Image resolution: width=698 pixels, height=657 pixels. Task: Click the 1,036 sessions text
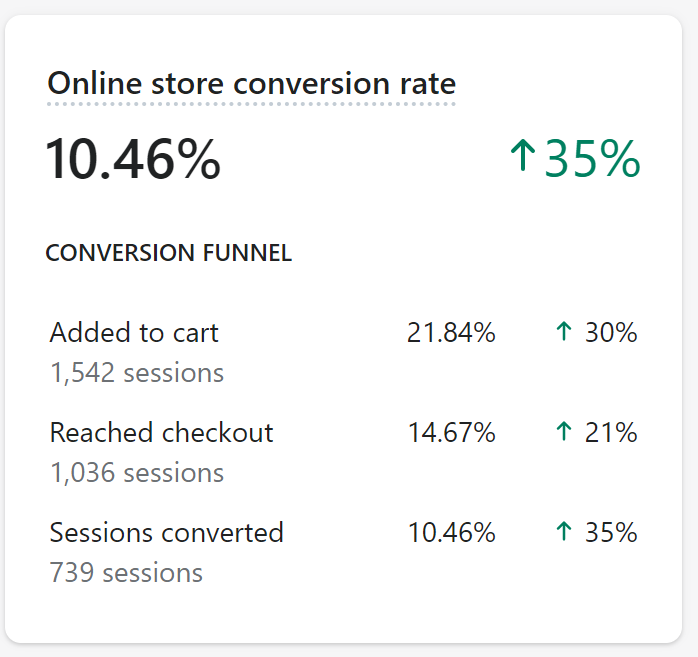137,472
